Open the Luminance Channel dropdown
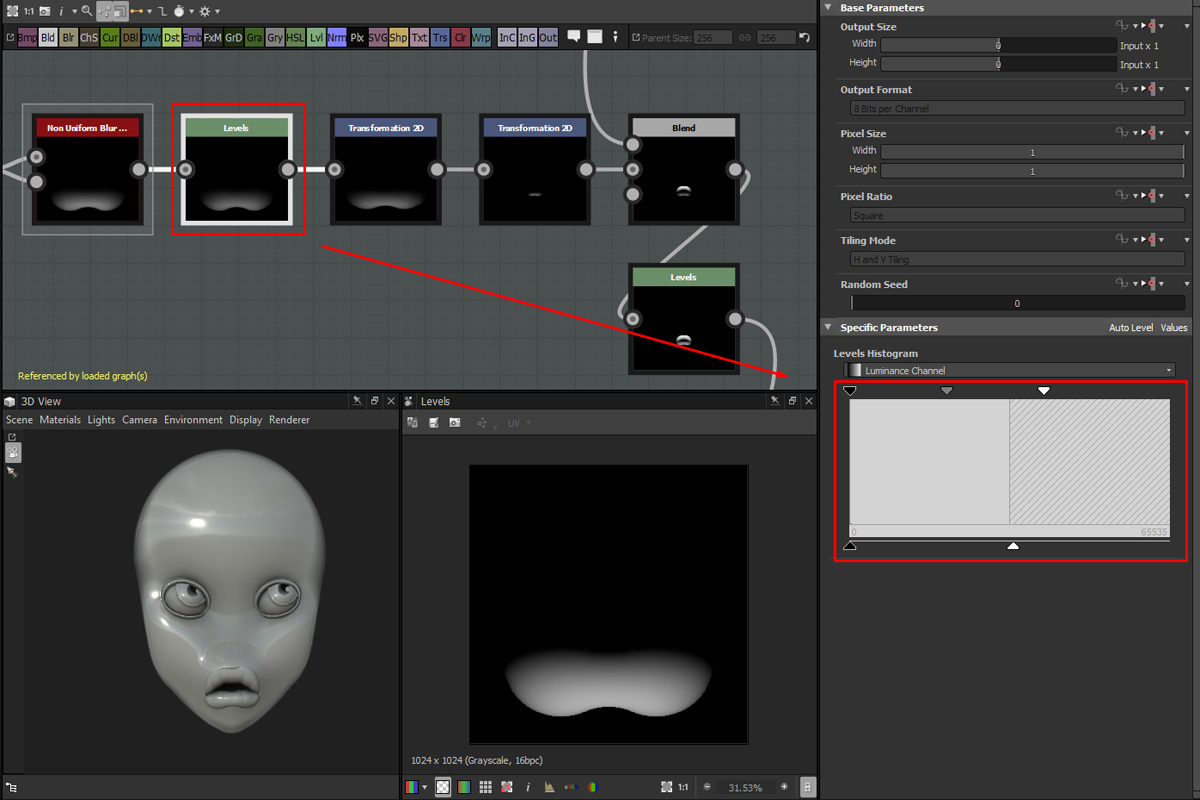The width and height of the screenshot is (1200, 800). [1009, 370]
